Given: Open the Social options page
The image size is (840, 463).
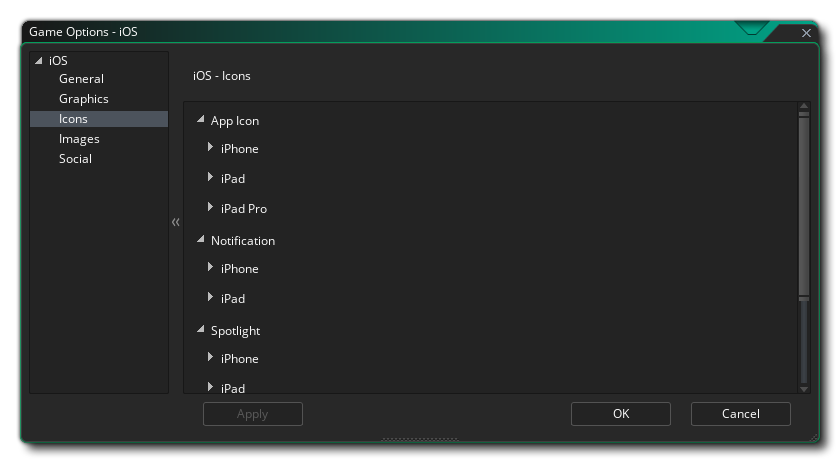Looking at the screenshot, I should (76, 159).
